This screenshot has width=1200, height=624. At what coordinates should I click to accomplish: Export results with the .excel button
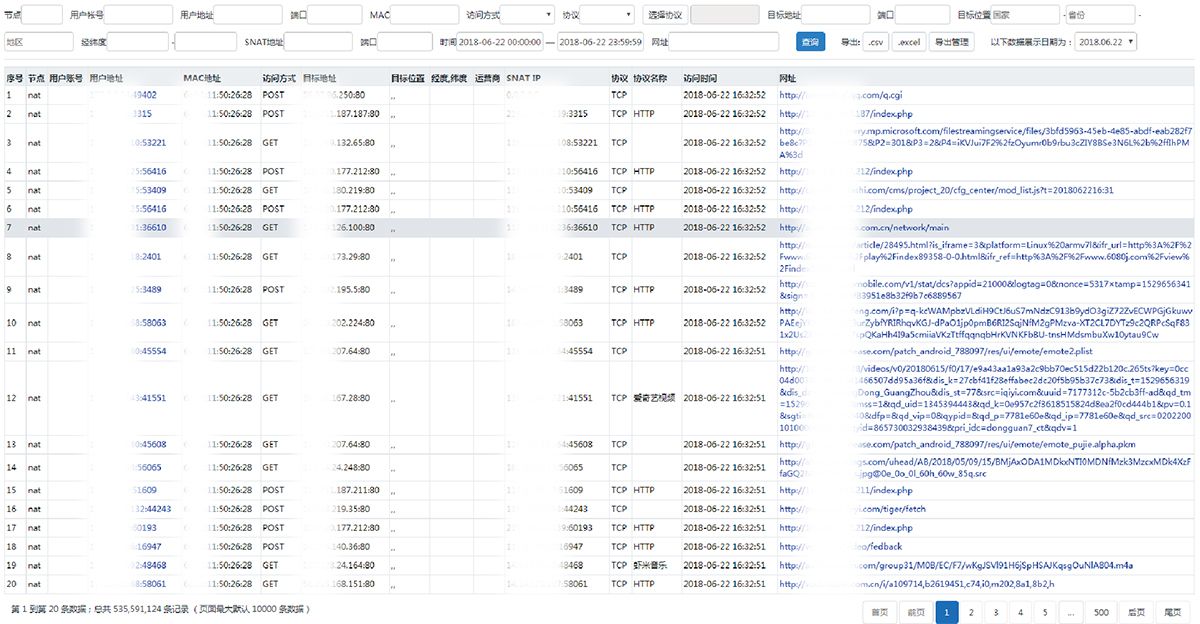[x=909, y=42]
